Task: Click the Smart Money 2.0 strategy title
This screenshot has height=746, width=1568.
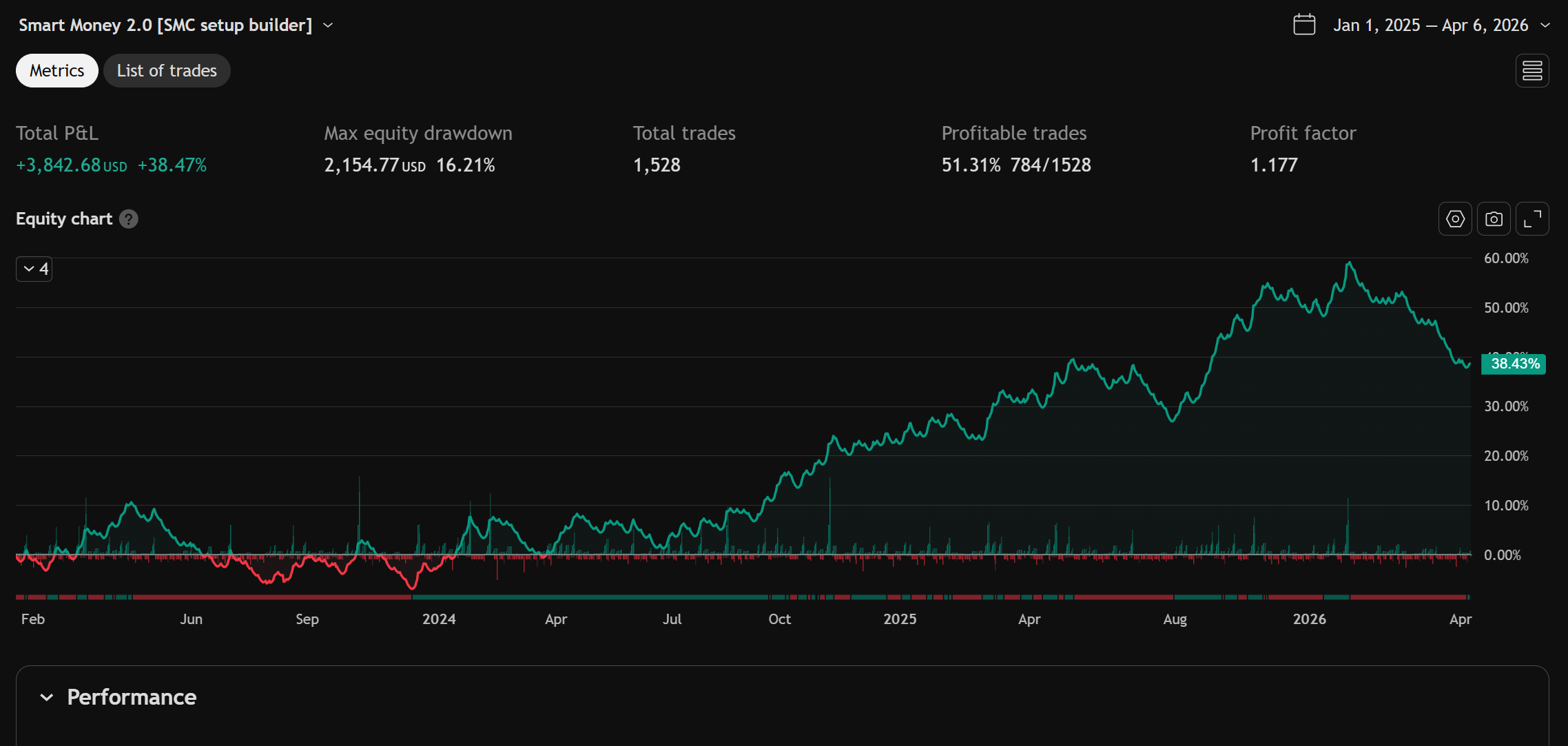Action: 165,25
